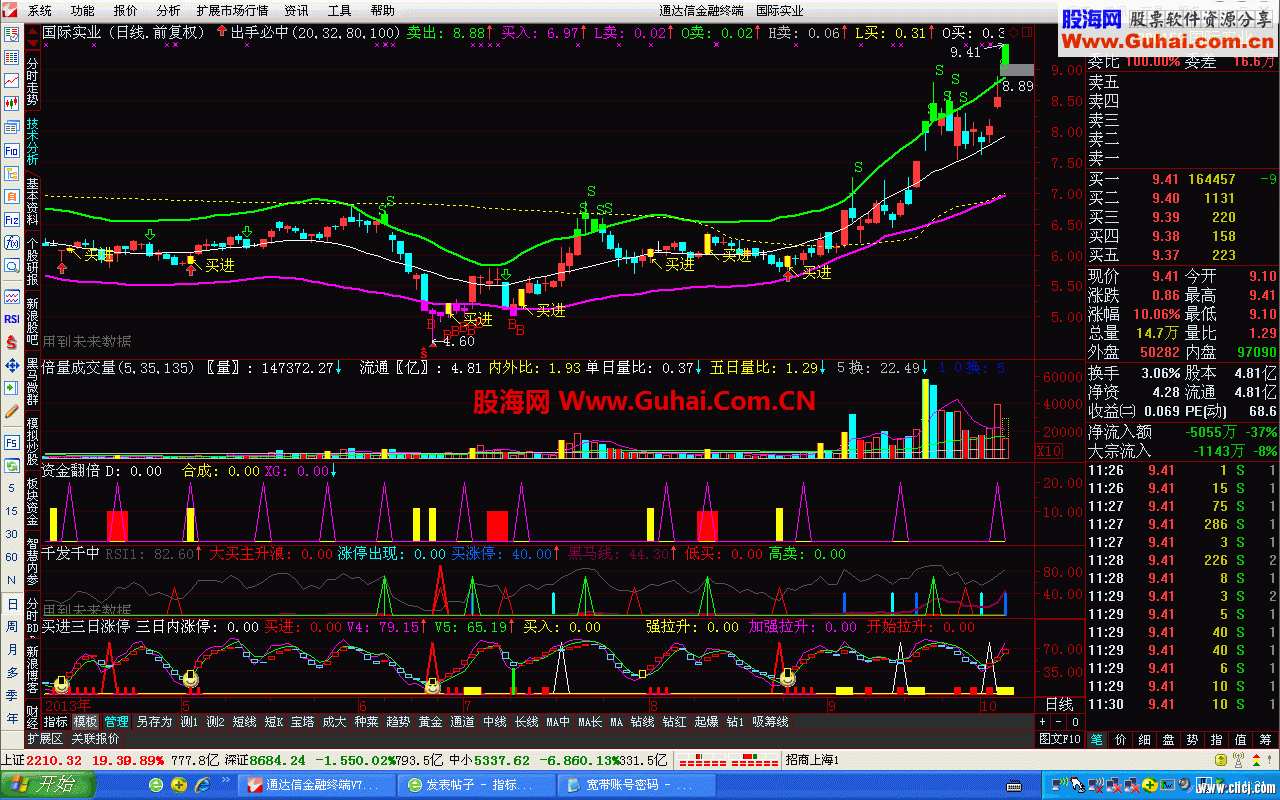The height and width of the screenshot is (800, 1280).
Task: Click the green browser quick launch icon
Action: click(x=156, y=785)
